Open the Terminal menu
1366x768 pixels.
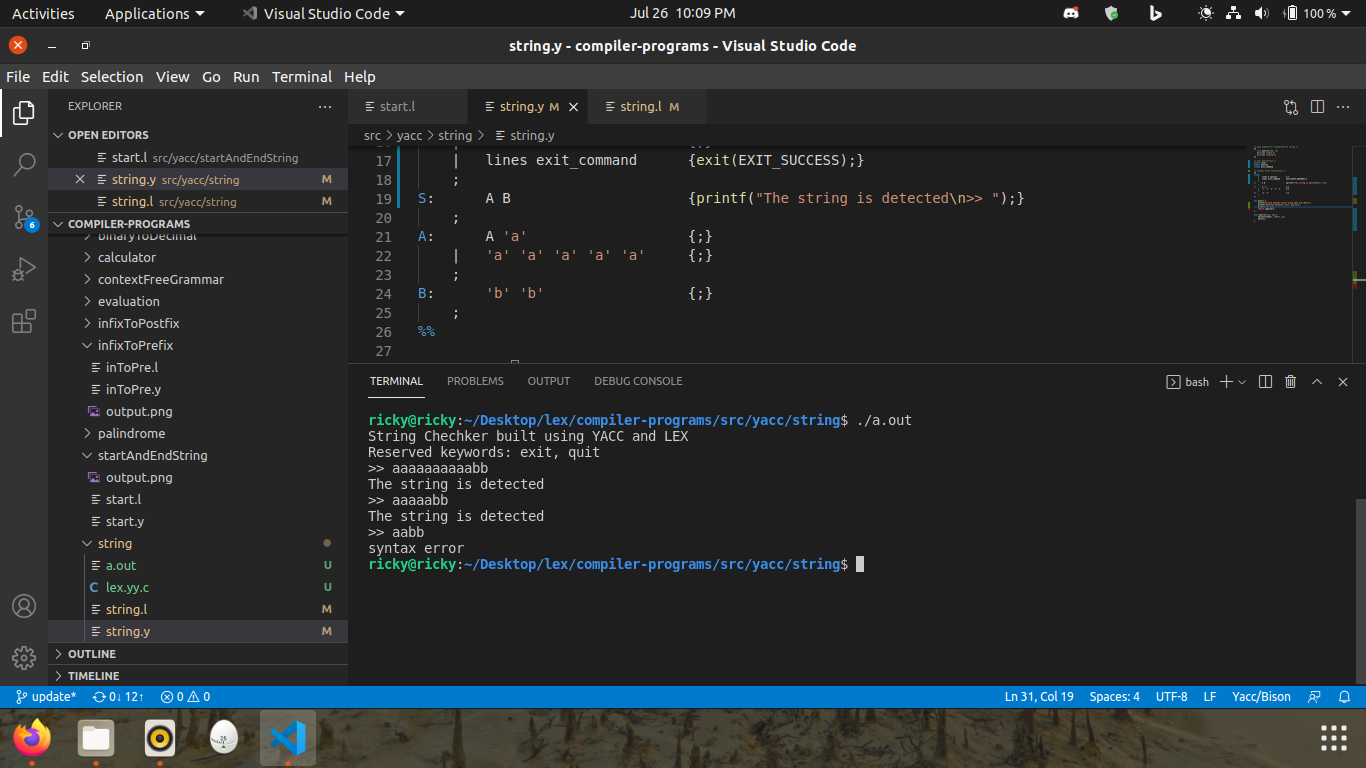pyautogui.click(x=302, y=77)
